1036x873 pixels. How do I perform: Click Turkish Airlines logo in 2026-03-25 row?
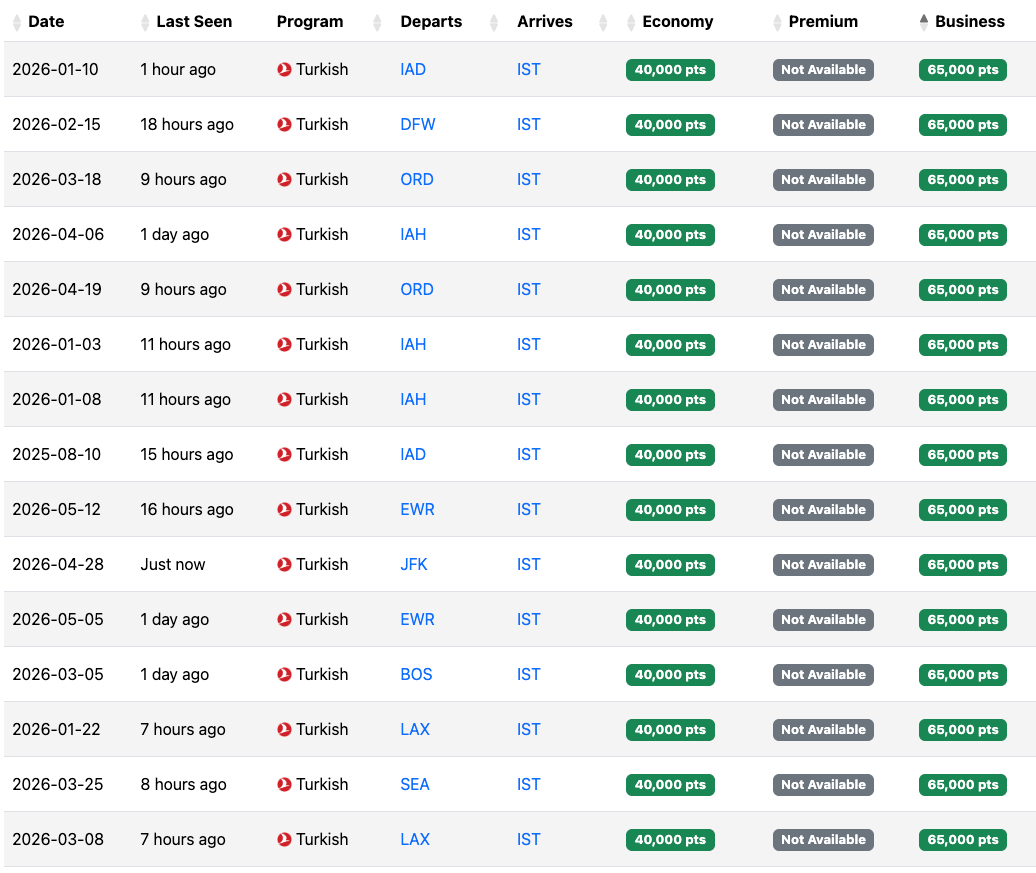[284, 784]
